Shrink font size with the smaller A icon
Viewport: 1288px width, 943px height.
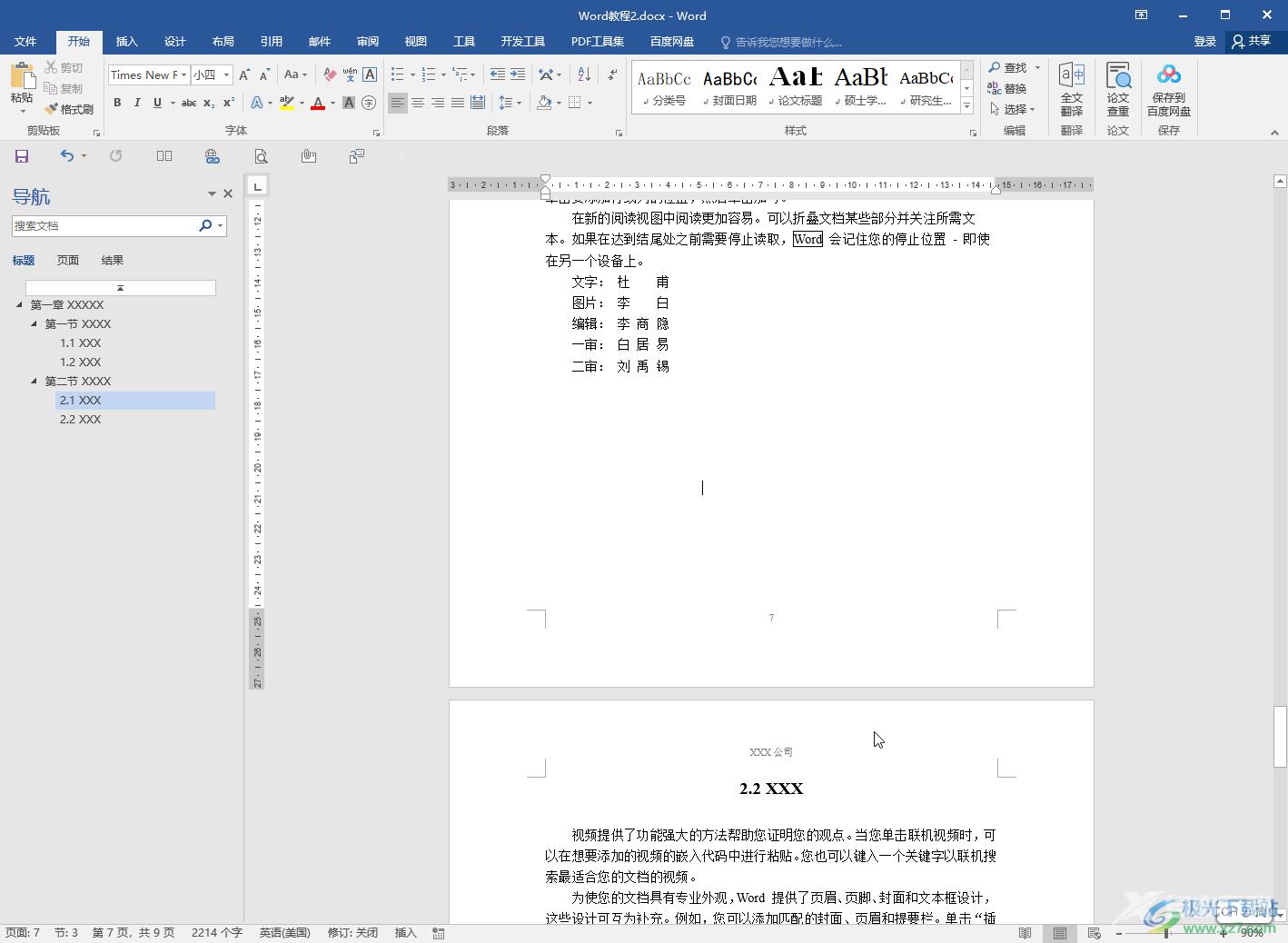(x=264, y=74)
